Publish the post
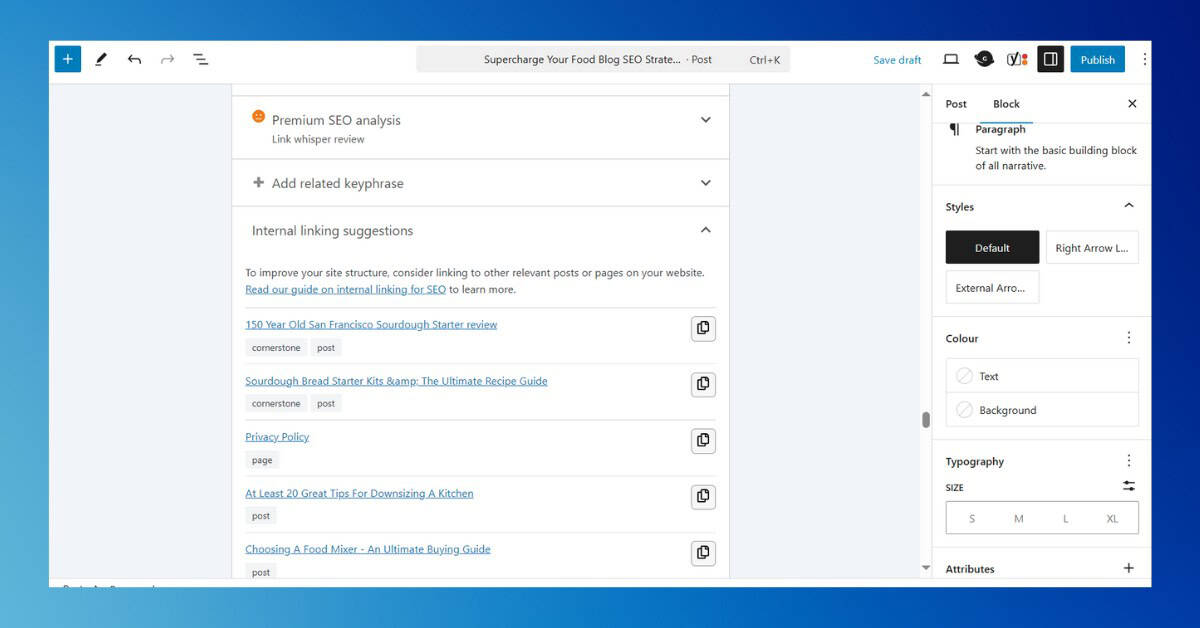Viewport: 1200px width, 628px height. click(x=1097, y=59)
